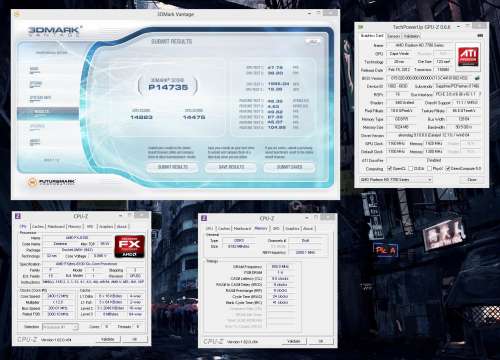This screenshot has width=500, height=360.
Task: Select the Graphics tab in the CPU-Z Memory window
Action: pyautogui.click(x=292, y=229)
